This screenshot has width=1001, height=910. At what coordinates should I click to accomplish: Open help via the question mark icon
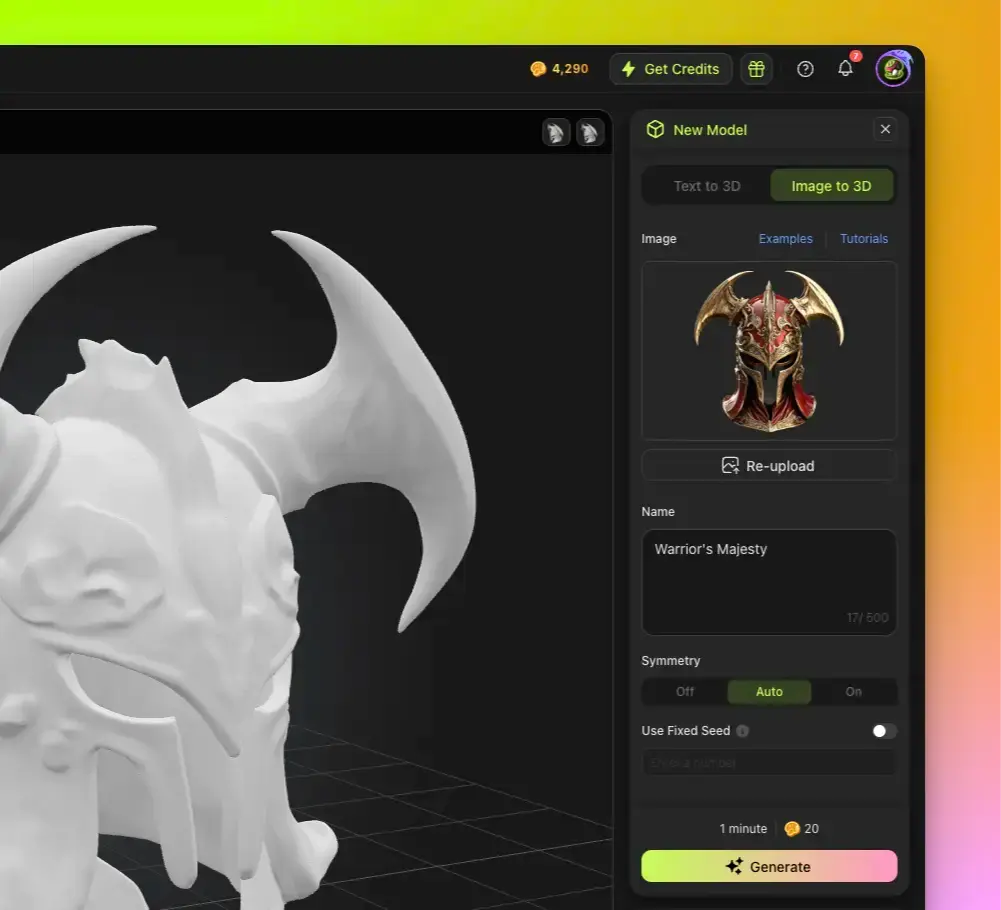tap(805, 69)
